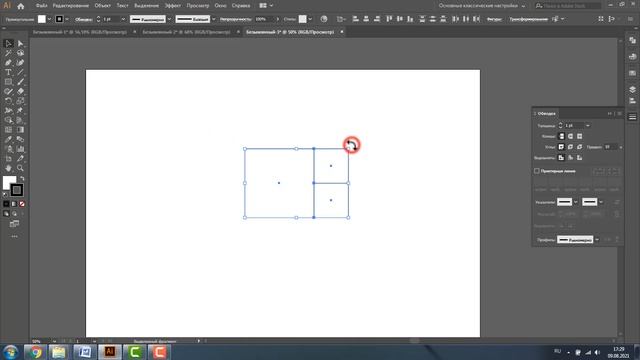Open the Layers panel from right dock

(633, 89)
